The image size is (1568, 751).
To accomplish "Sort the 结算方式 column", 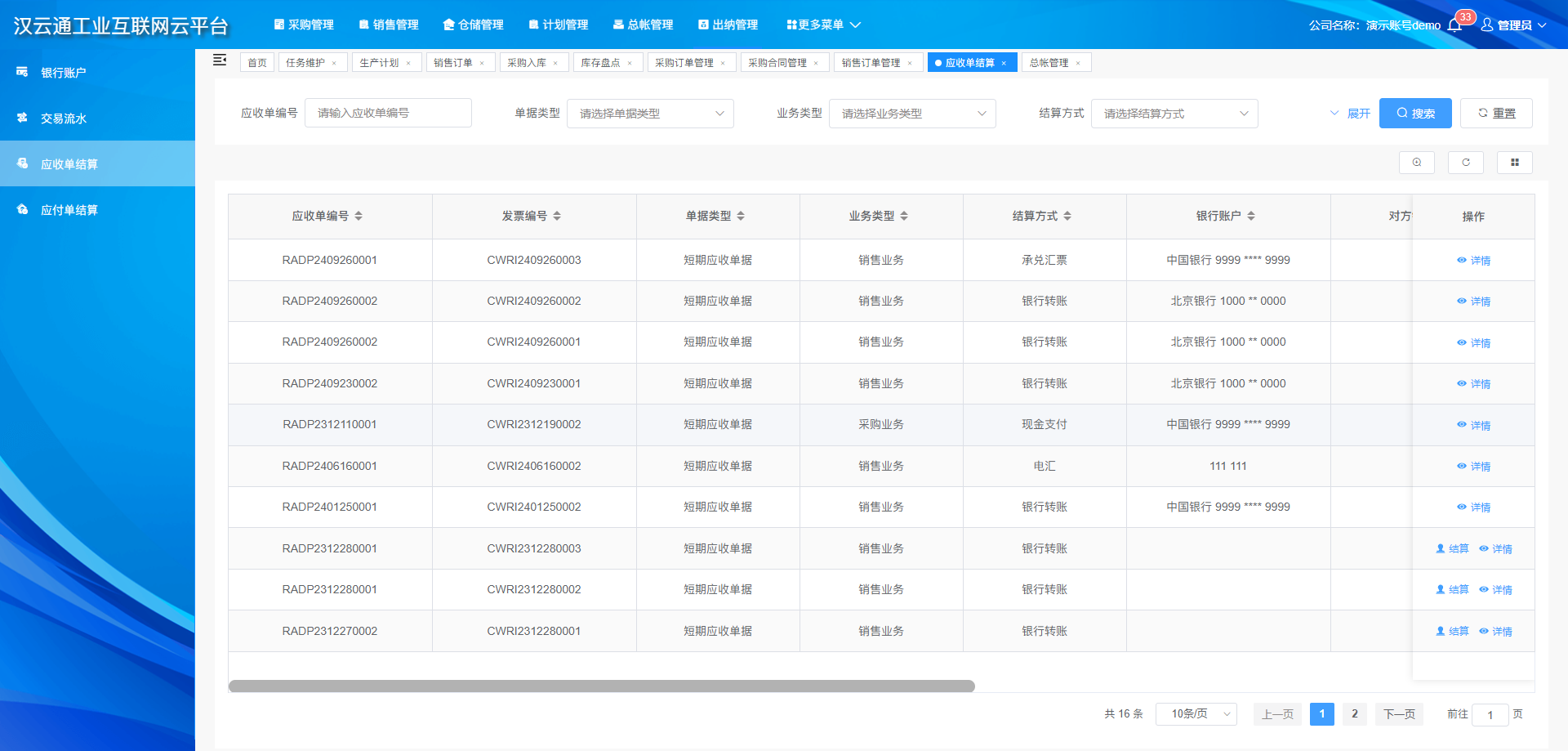I will [1067, 216].
